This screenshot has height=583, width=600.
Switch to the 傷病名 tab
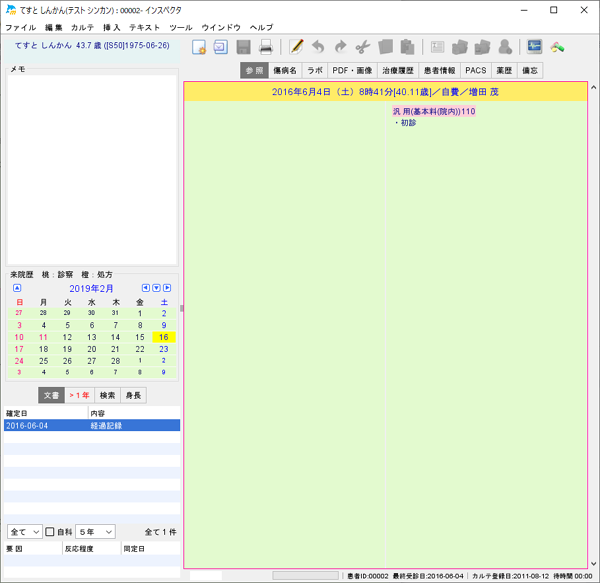(x=285, y=70)
